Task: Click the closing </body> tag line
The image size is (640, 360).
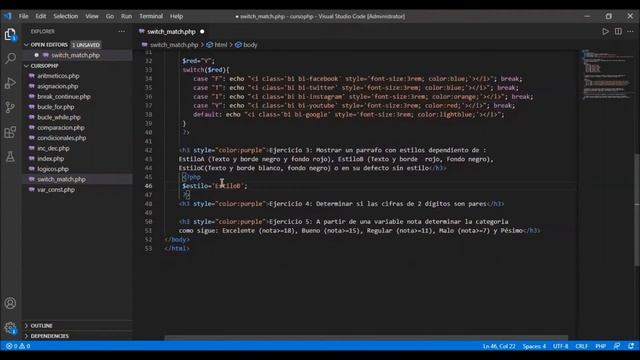Action: click(177, 240)
